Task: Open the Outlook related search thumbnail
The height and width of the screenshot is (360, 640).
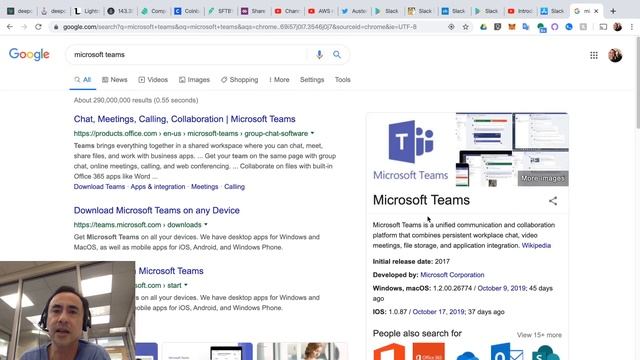Action: [x=507, y=352]
